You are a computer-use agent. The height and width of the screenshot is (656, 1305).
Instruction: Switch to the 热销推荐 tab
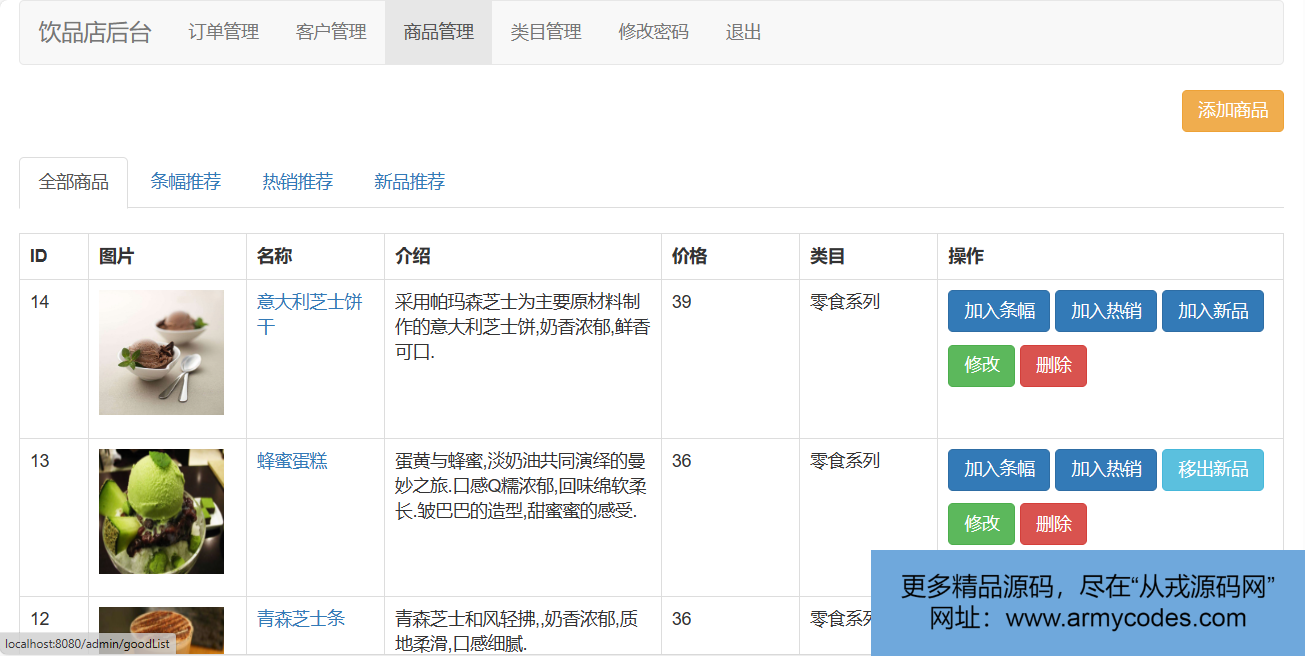[x=298, y=182]
